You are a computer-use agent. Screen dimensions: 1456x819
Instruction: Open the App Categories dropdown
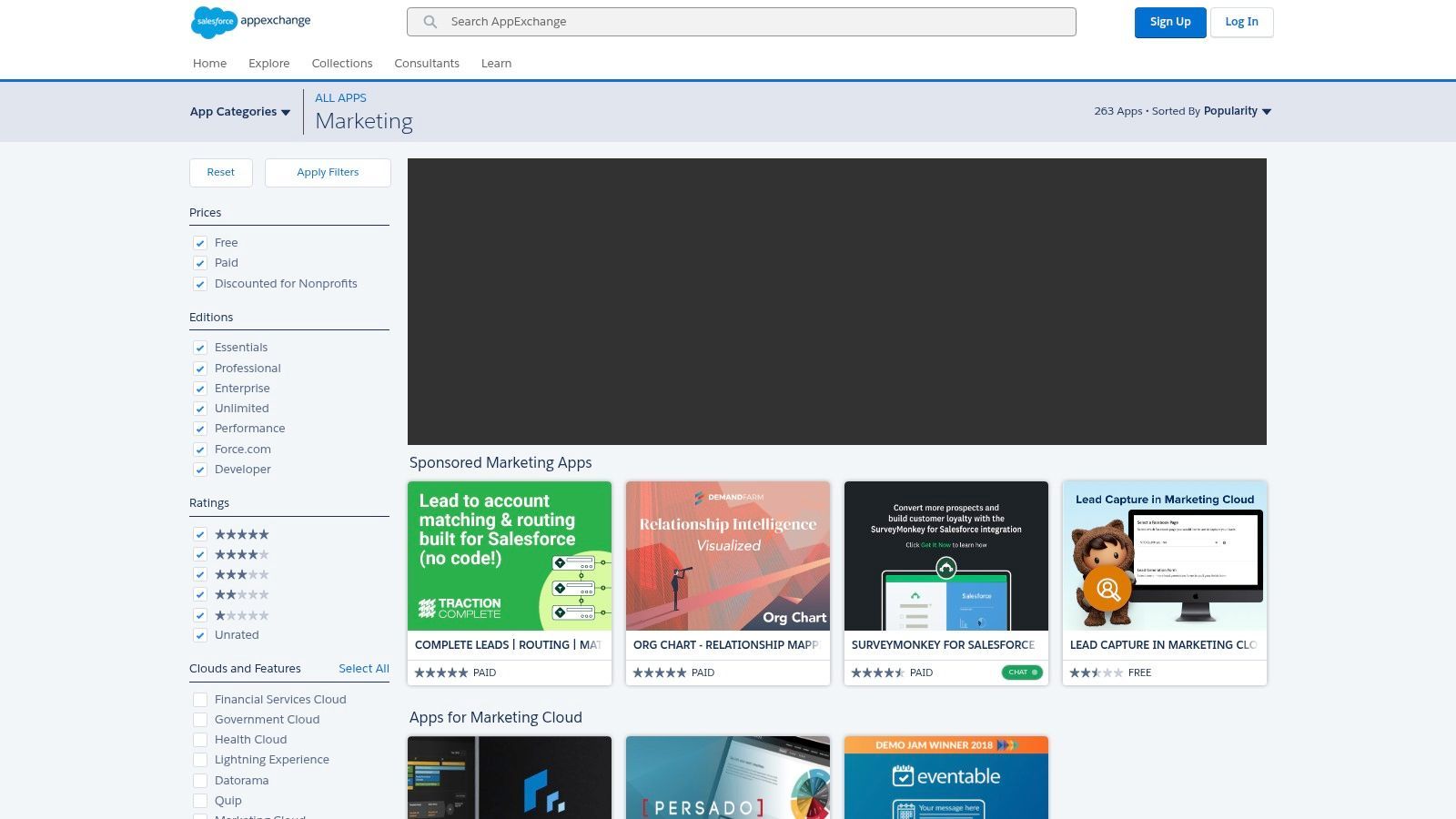[239, 111]
